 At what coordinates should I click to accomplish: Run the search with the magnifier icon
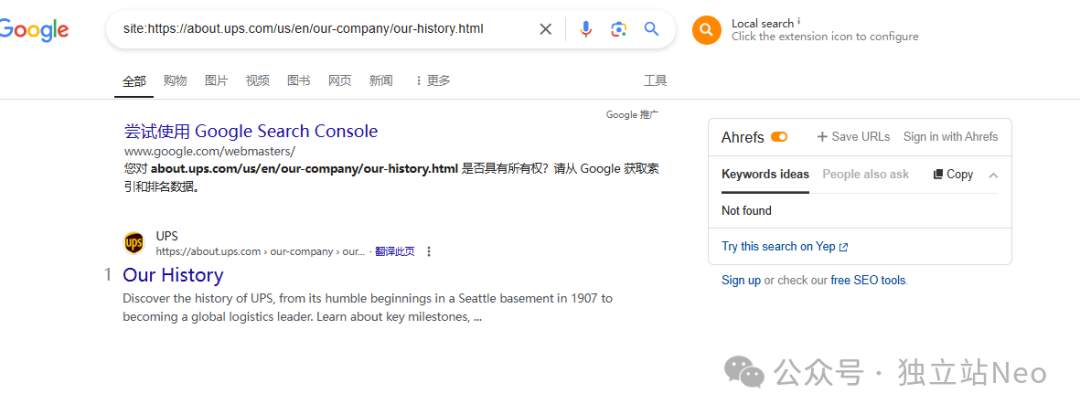[x=651, y=29]
